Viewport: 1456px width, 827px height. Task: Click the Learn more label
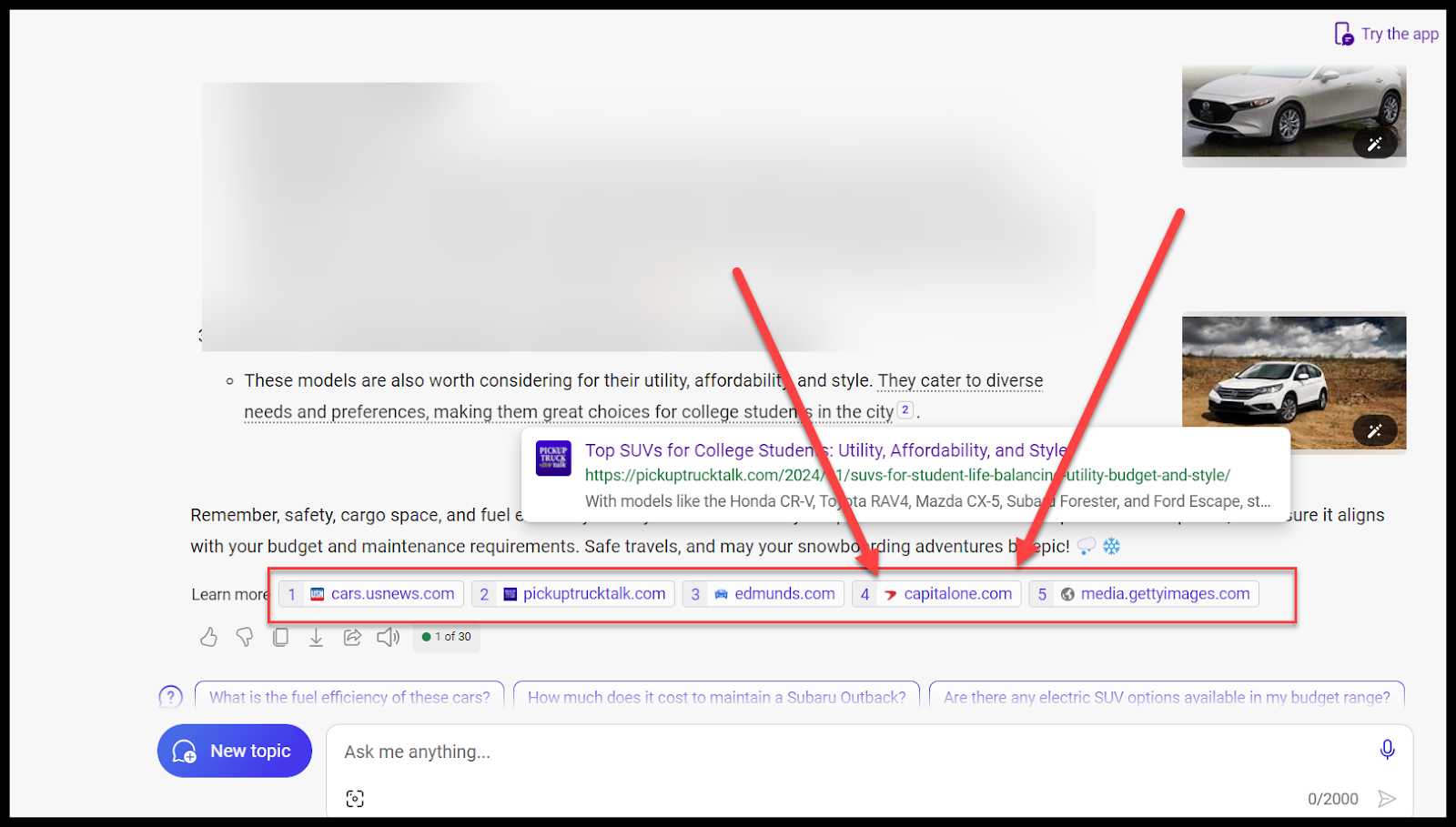(x=229, y=594)
